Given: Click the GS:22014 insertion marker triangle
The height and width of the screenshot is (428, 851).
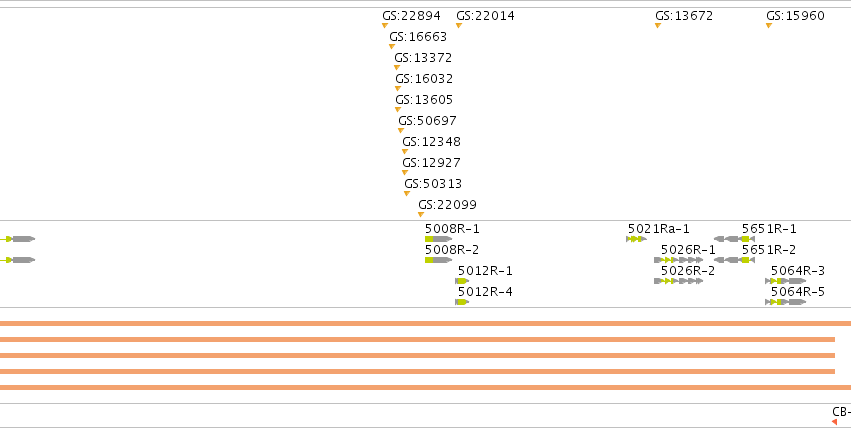Looking at the screenshot, I should point(459,25).
